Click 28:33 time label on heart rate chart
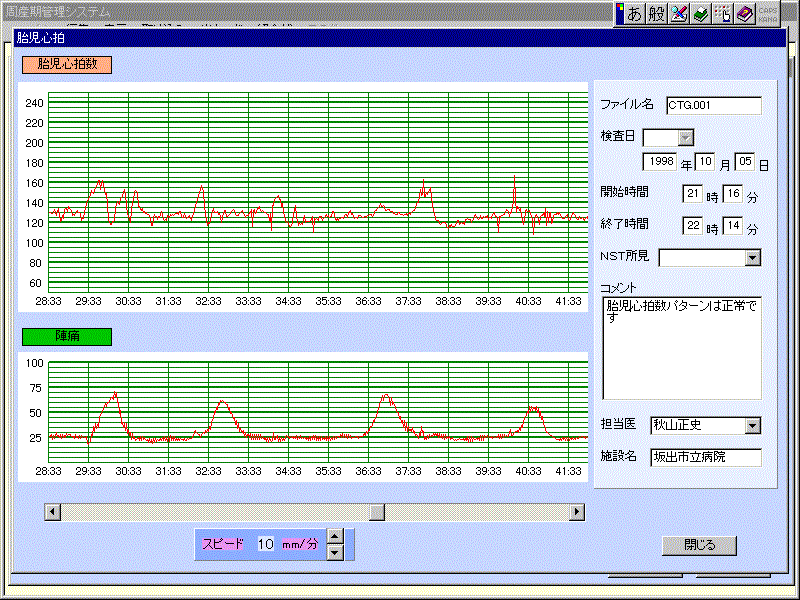Image resolution: width=800 pixels, height=600 pixels. [x=48, y=302]
